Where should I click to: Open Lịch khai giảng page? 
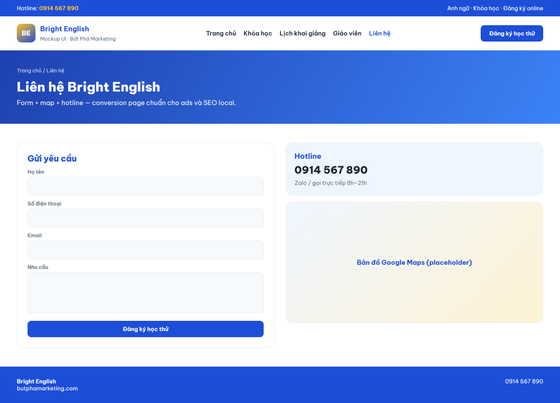302,33
